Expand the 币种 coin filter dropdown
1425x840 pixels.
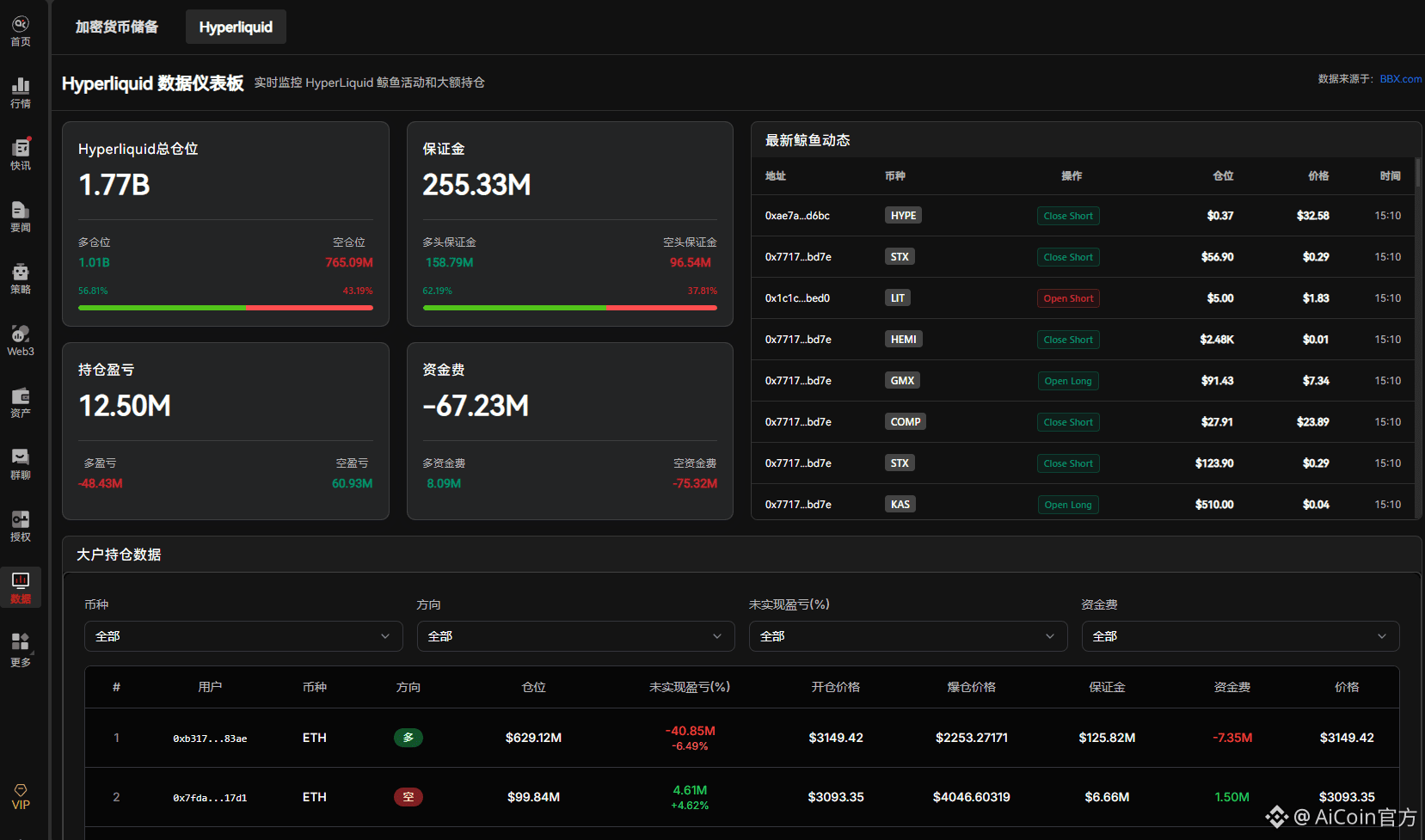pos(243,635)
